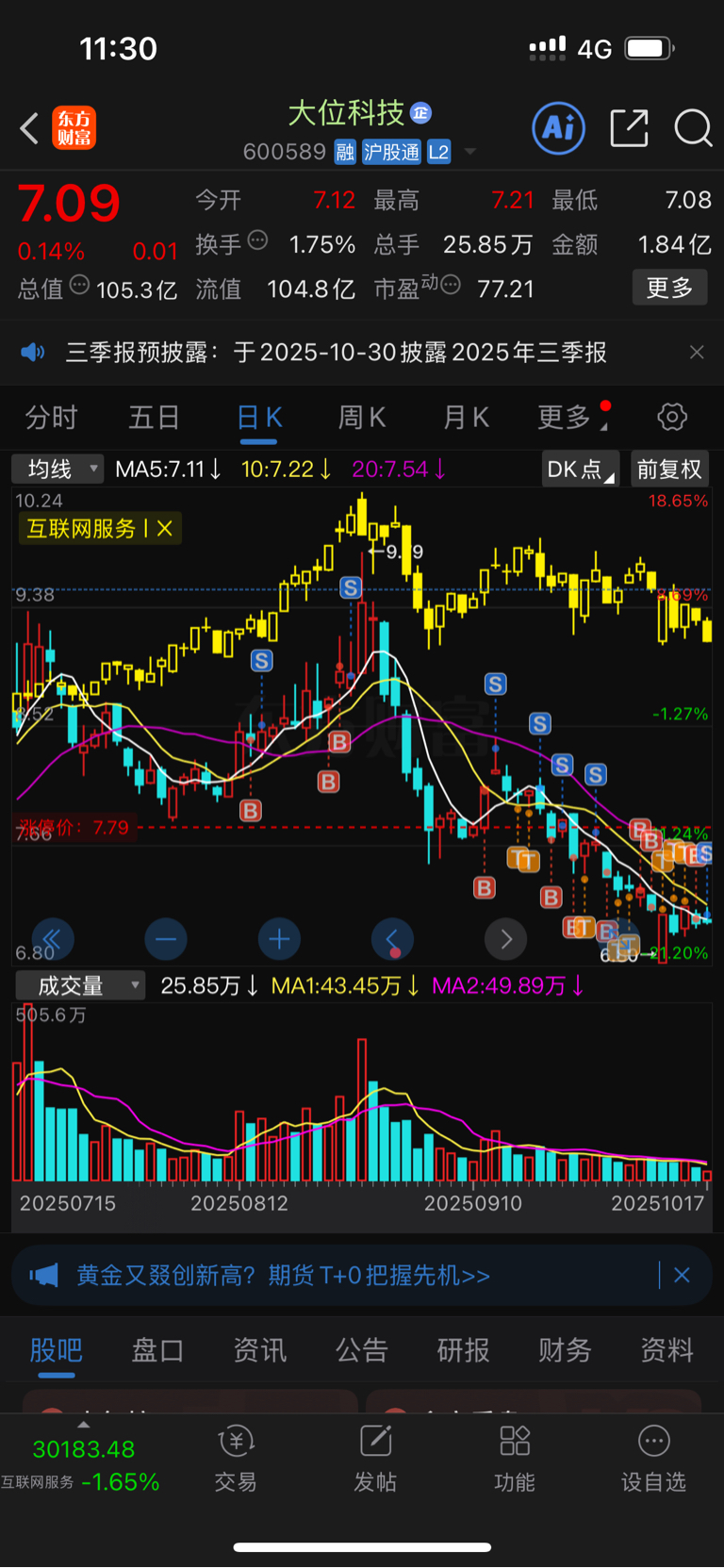Tap the 互联网服务 overlay label
Viewport: 724px width, 1568px height.
(x=81, y=529)
